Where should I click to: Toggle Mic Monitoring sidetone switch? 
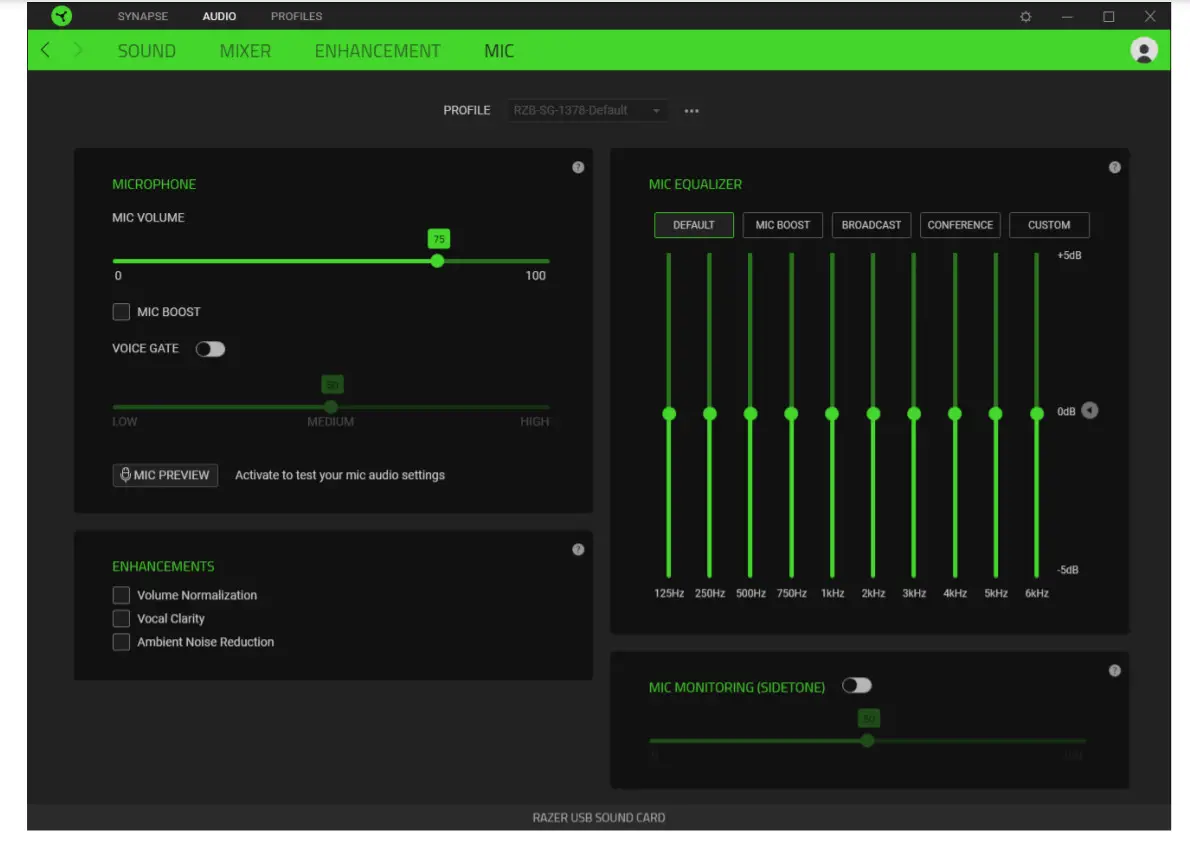(x=857, y=685)
